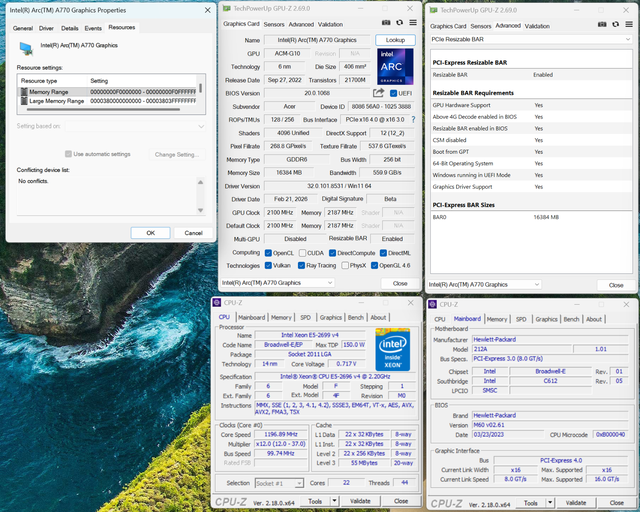
Task: Click the BAR0 16384 MB entry
Action: click(x=531, y=217)
